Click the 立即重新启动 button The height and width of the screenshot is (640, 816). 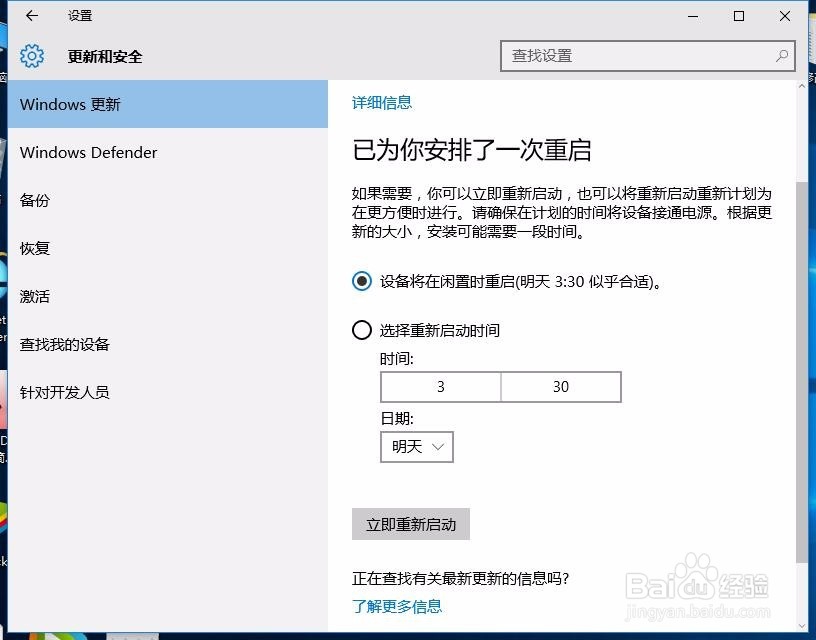[411, 524]
